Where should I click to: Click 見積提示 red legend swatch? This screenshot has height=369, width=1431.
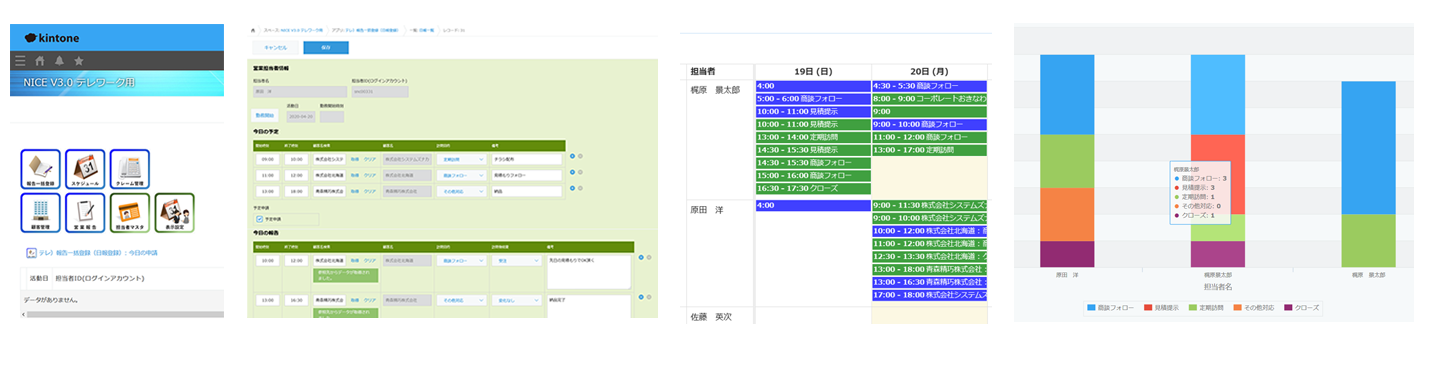point(1148,308)
